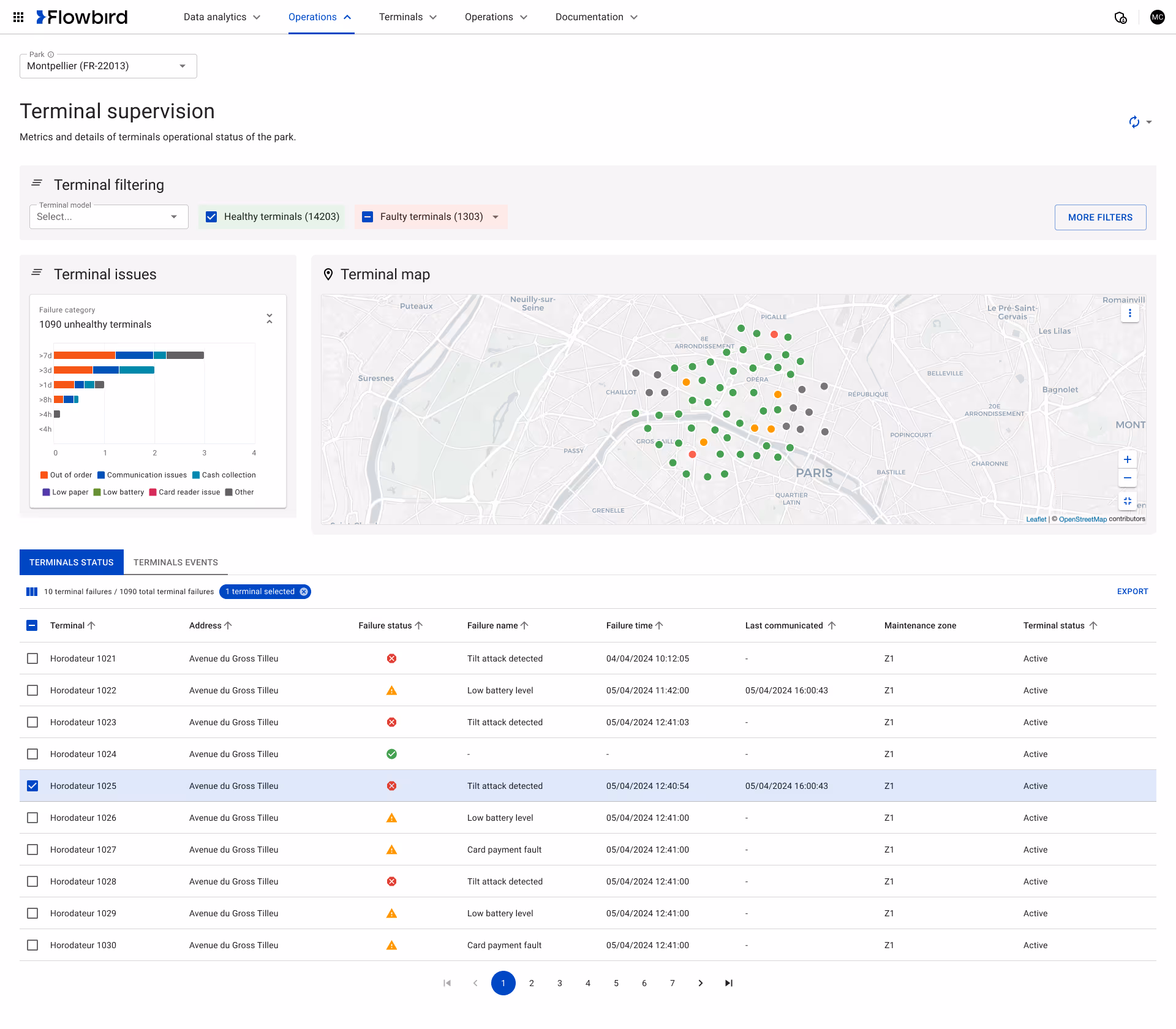Click the map collapse fullscreen icon
The width and height of the screenshot is (1176, 1029).
tap(1127, 501)
